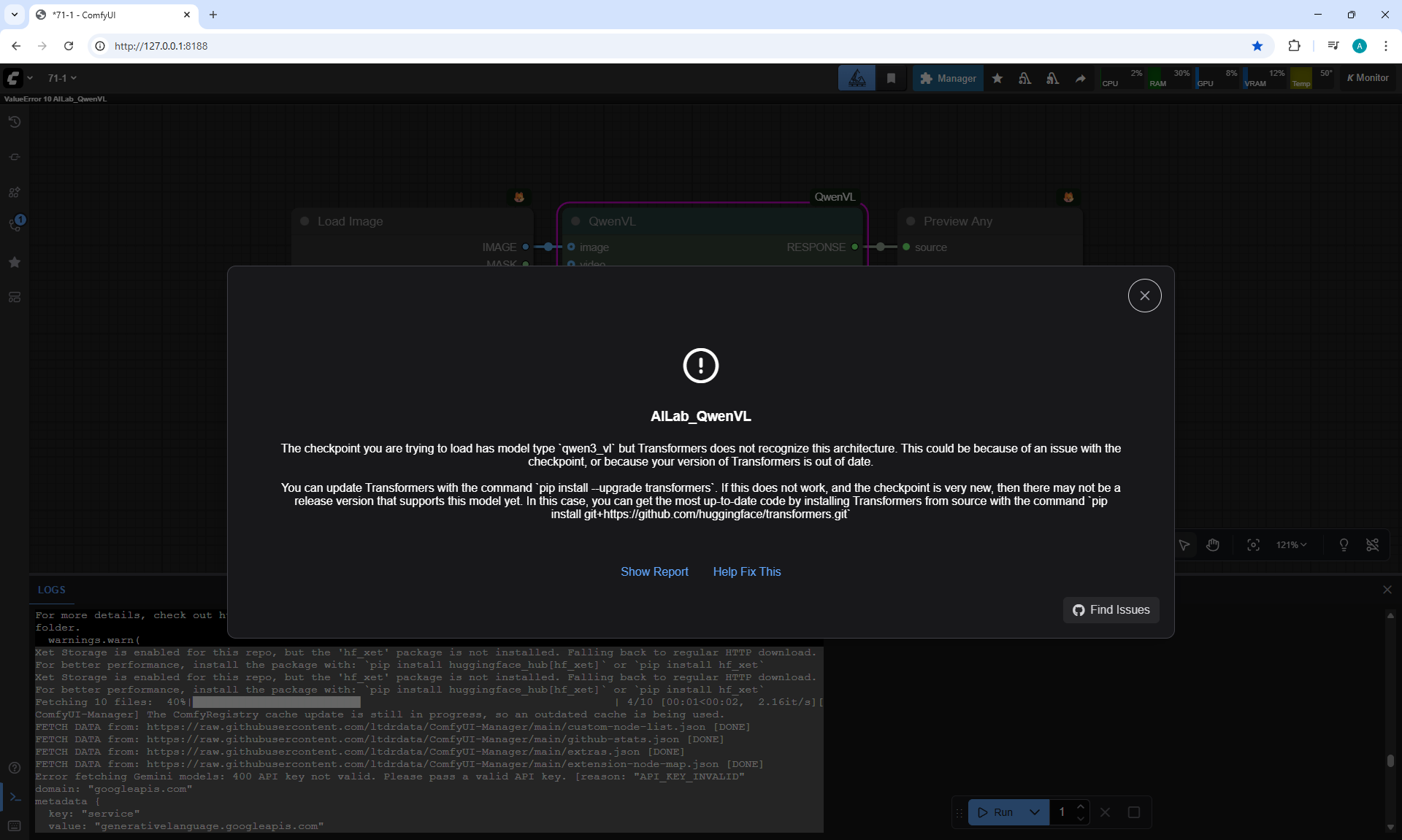Toggle the hand pan mode tool
The height and width of the screenshot is (840, 1402).
[1213, 545]
